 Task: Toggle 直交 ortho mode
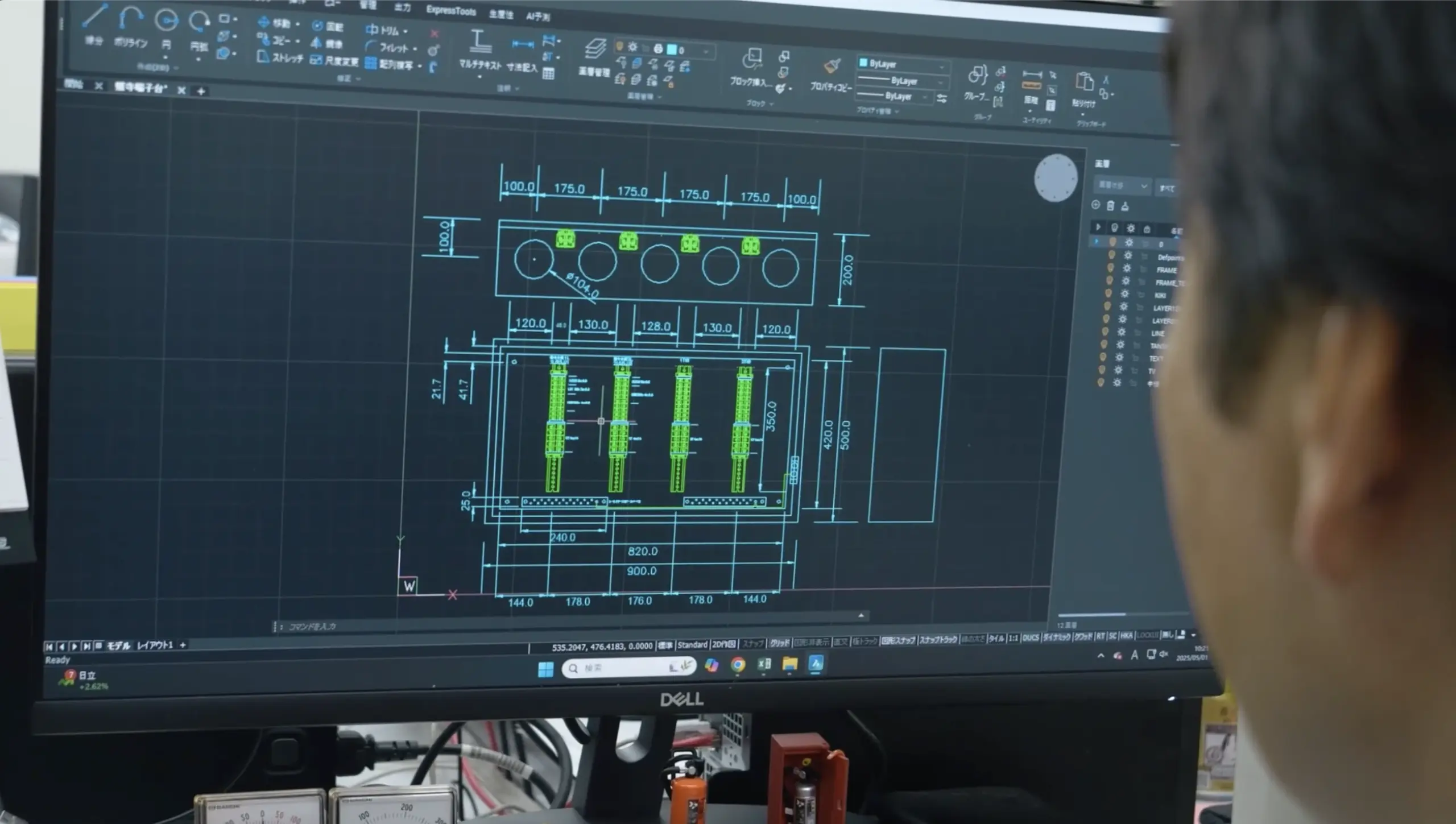(x=840, y=641)
